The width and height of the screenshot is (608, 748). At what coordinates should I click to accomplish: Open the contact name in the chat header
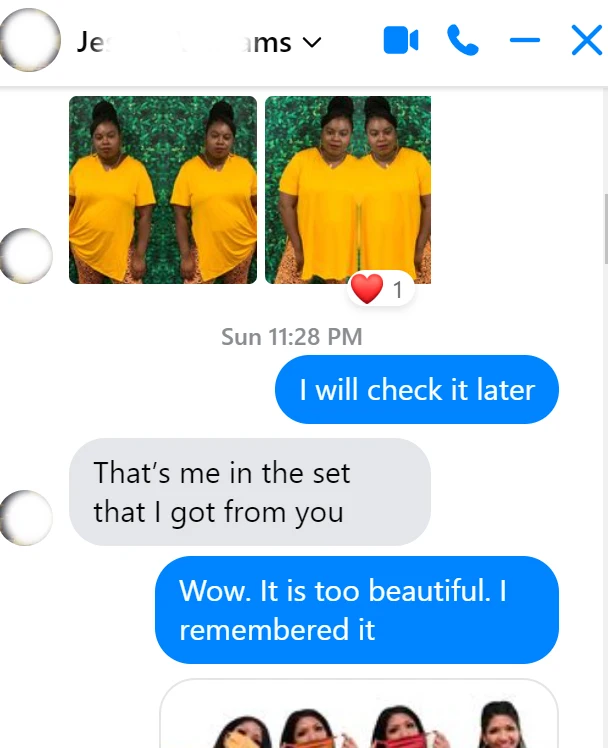tap(184, 42)
